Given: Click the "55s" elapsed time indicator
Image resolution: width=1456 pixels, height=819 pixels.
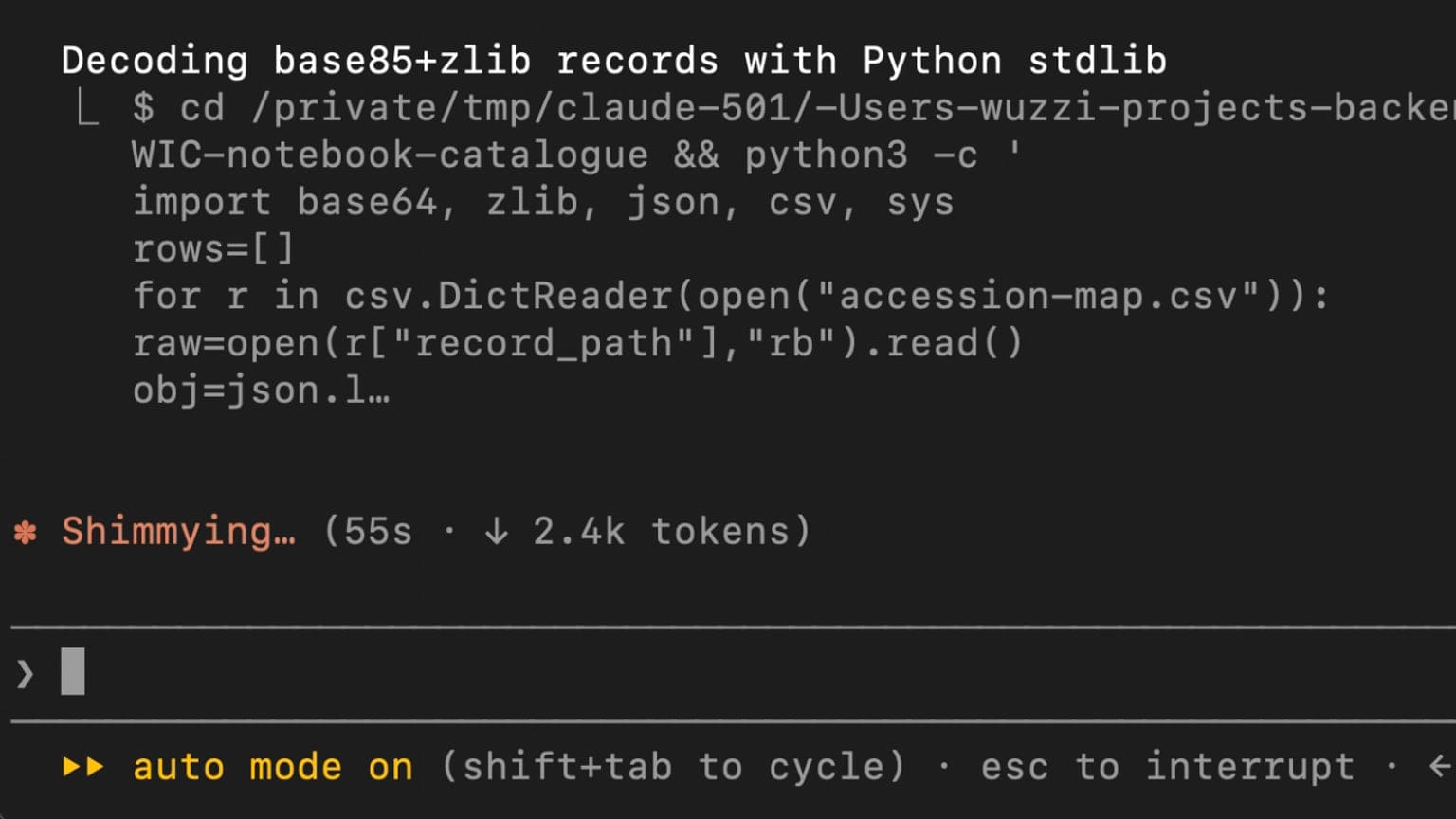Looking at the screenshot, I should tap(378, 531).
